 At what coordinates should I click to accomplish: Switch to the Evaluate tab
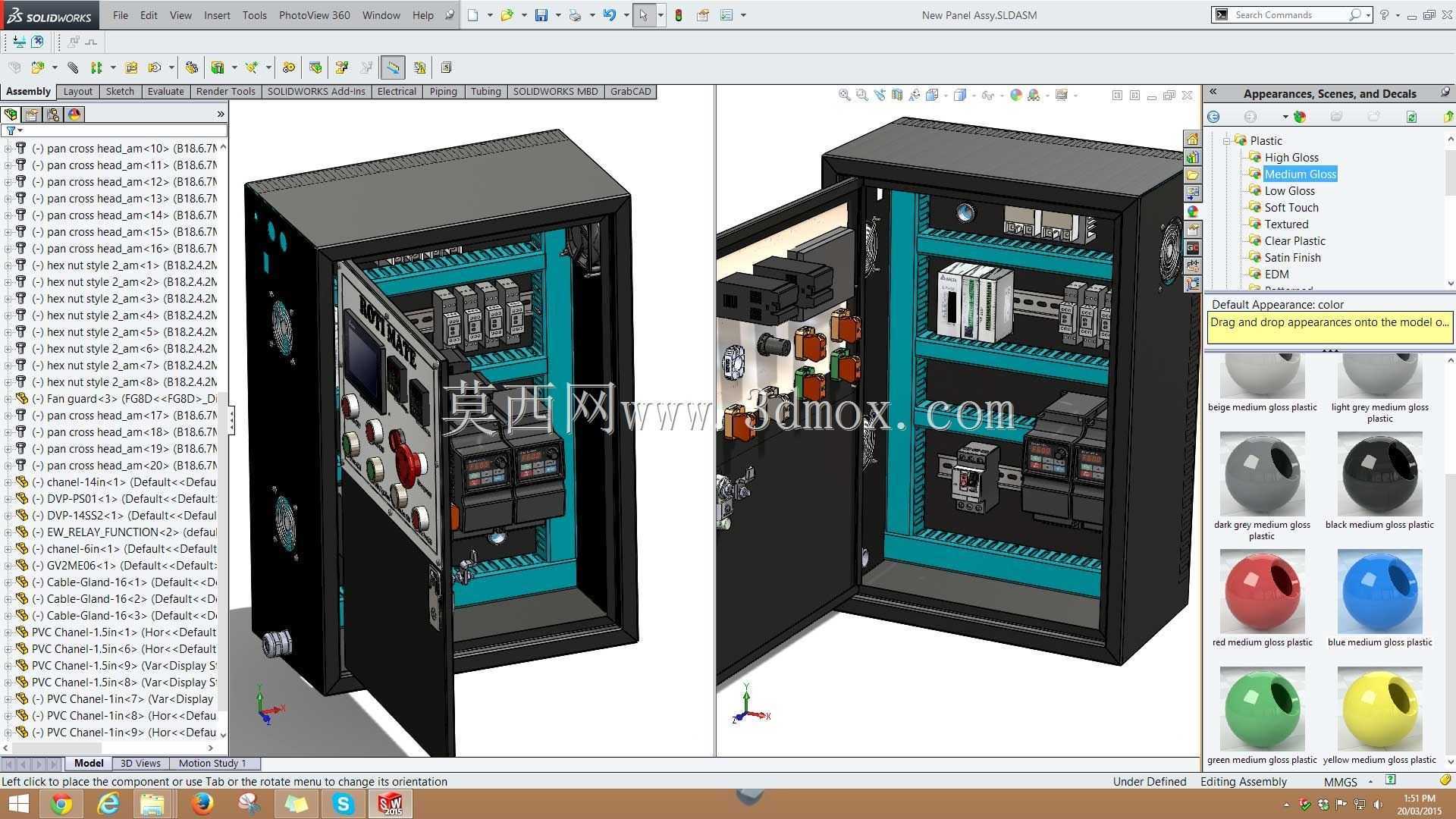165,92
